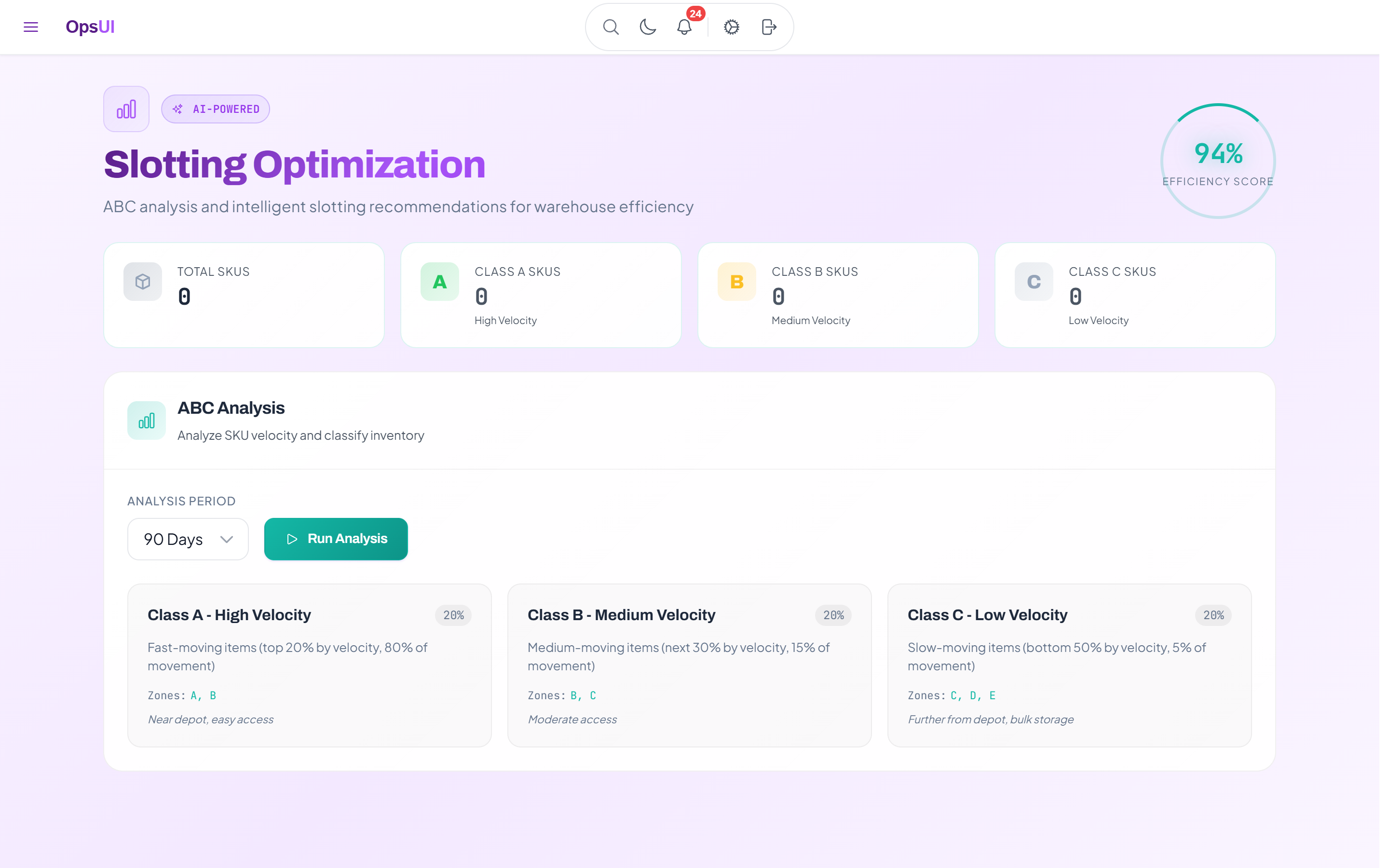Click the Medium Velocity text
Image resolution: width=1389 pixels, height=868 pixels.
(x=811, y=320)
